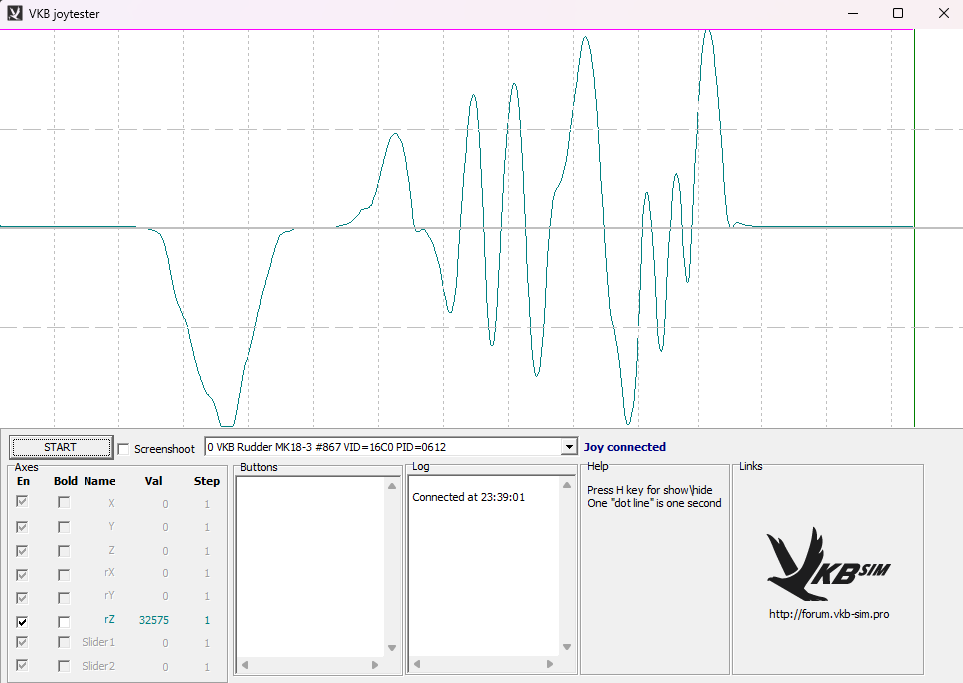Toggle Bold checkbox for X axis
Screen dimensions: 963x683
[64, 504]
